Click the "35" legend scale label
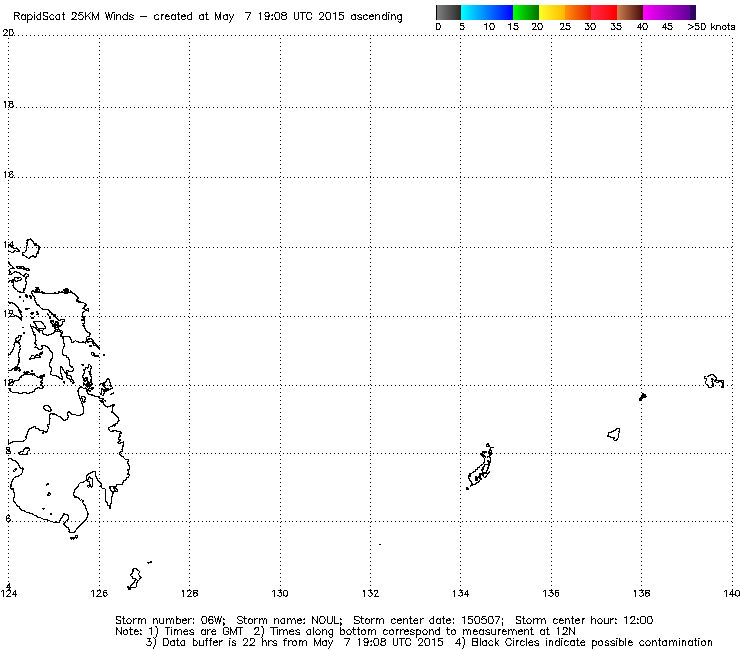 (616, 27)
